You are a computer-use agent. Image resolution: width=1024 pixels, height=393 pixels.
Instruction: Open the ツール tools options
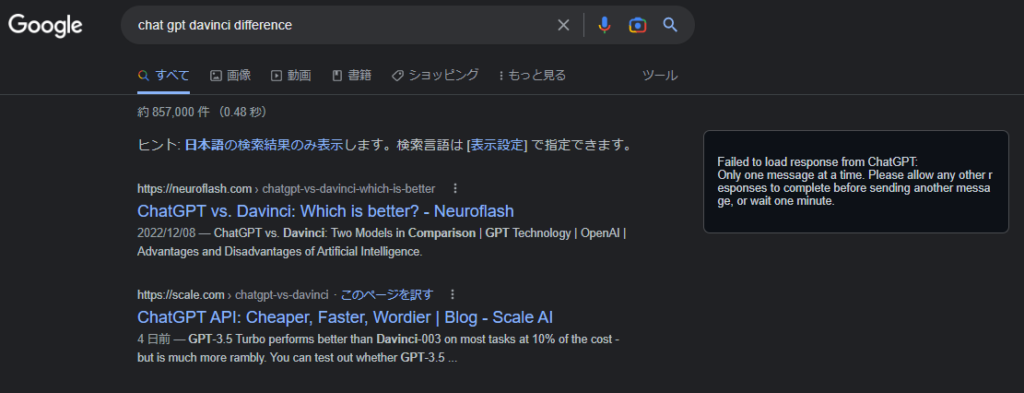coord(660,76)
